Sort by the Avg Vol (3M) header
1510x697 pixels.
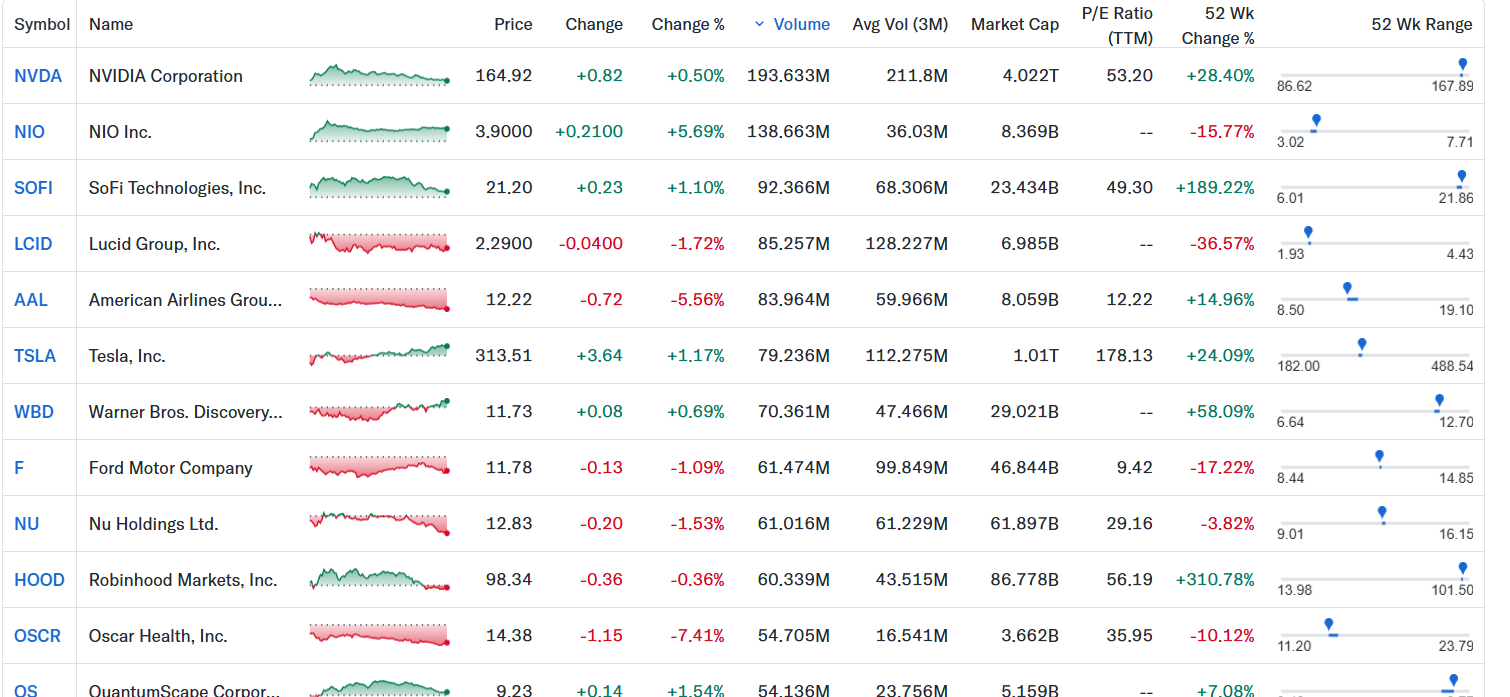point(900,24)
